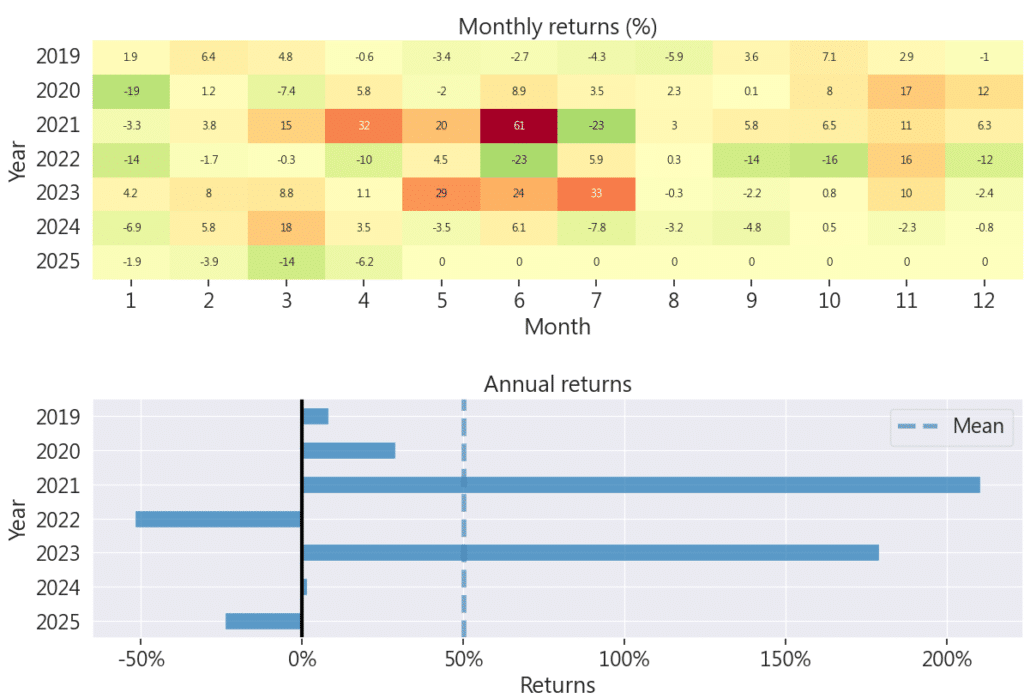The height and width of the screenshot is (698, 1024).
Task: Select the 2020 annual returns bar
Action: [x=348, y=451]
